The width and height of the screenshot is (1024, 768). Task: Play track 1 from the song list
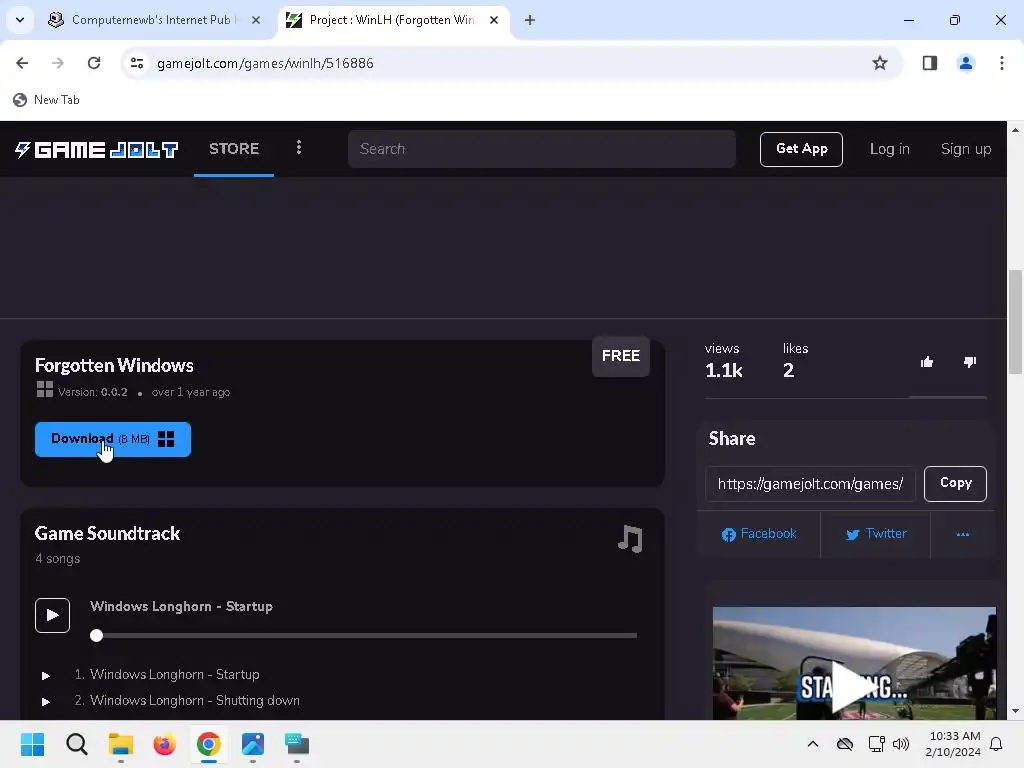[x=46, y=675]
